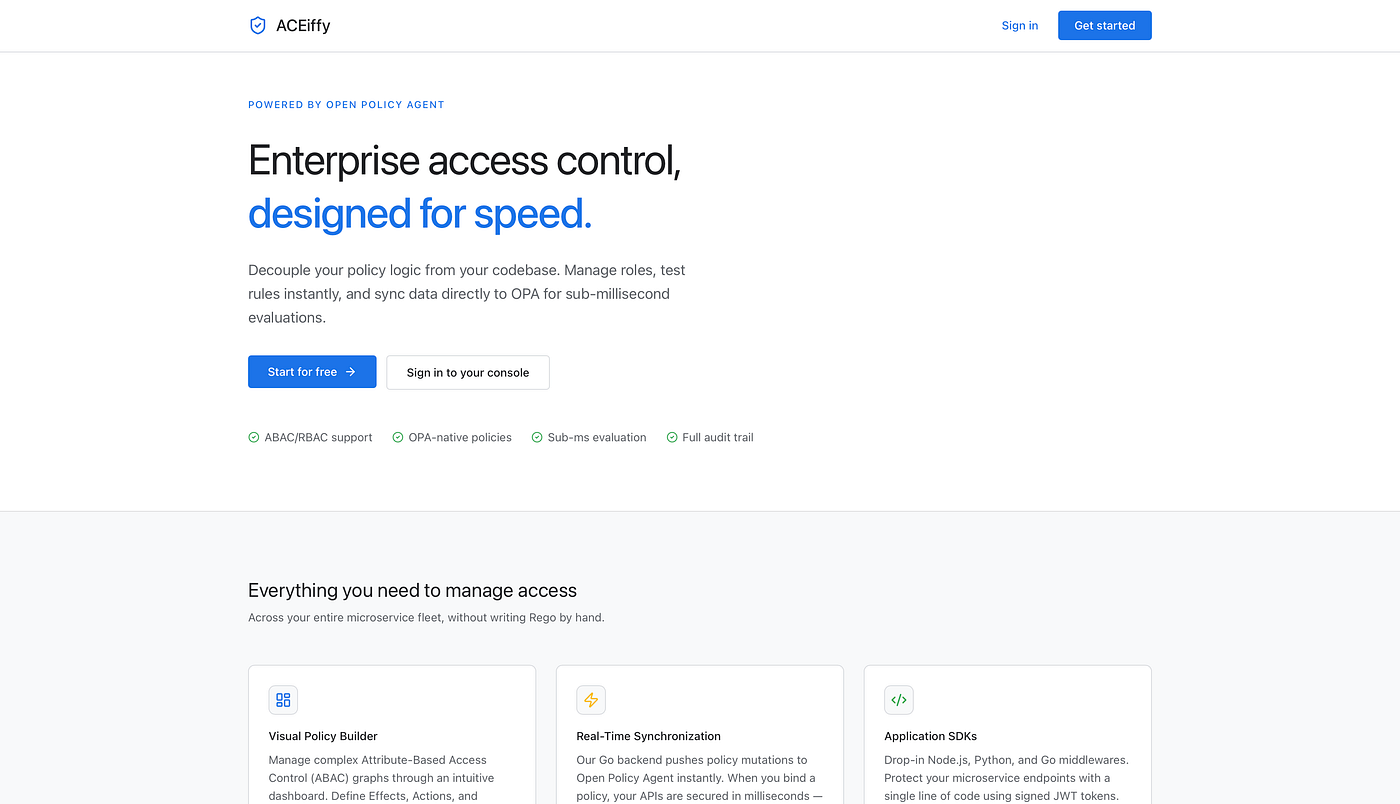This screenshot has height=804, width=1400.
Task: Click the Visual Policy Builder description text
Action: click(x=381, y=778)
